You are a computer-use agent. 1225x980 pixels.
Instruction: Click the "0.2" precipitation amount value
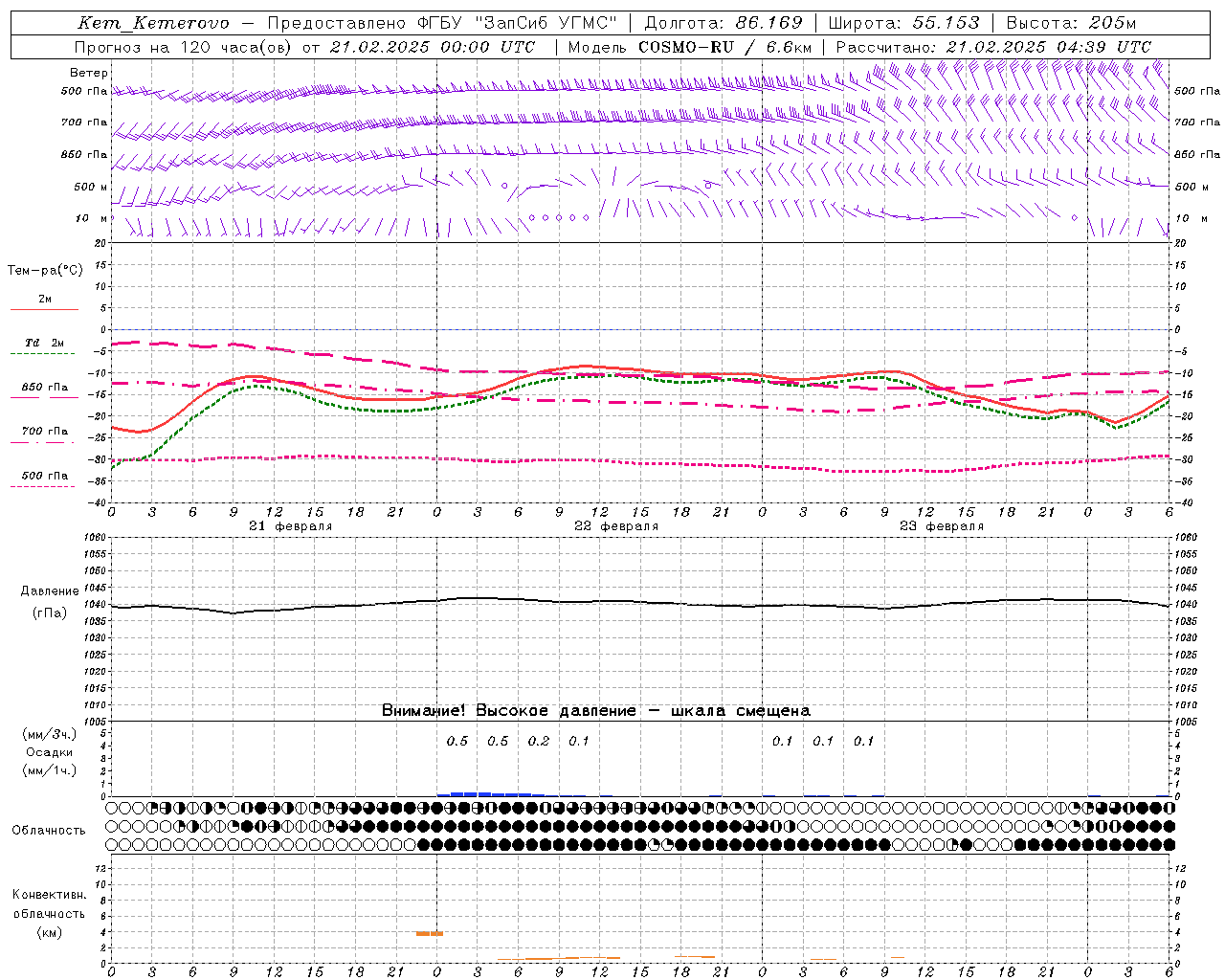(x=539, y=742)
